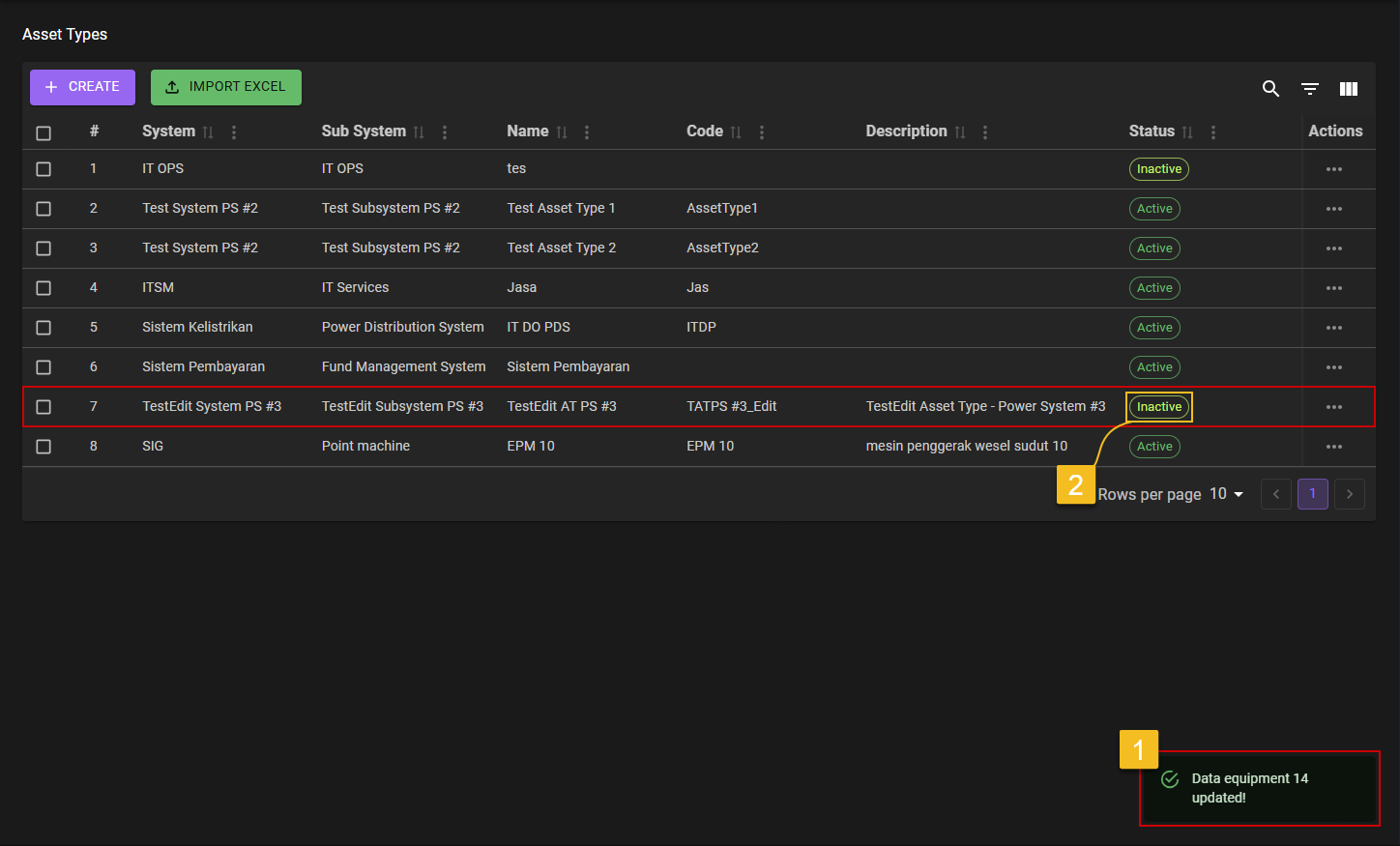This screenshot has height=846, width=1400.
Task: Click the IMPORT EXCEL button
Action: [226, 87]
